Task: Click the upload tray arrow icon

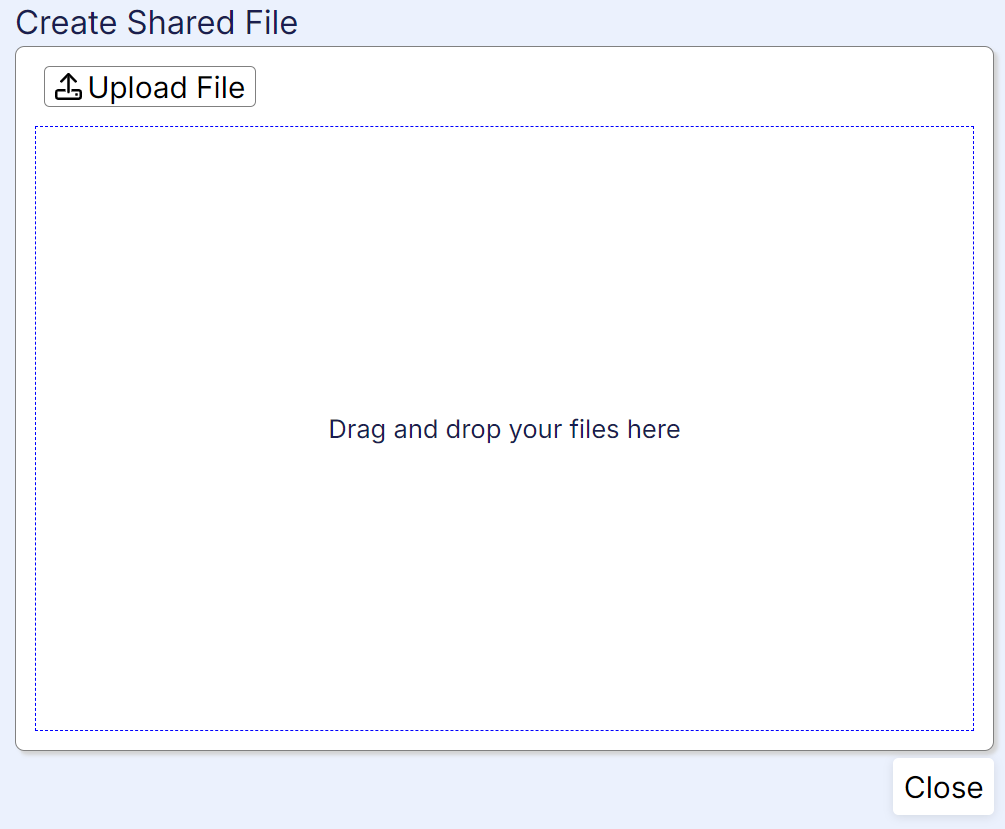Action: [68, 88]
